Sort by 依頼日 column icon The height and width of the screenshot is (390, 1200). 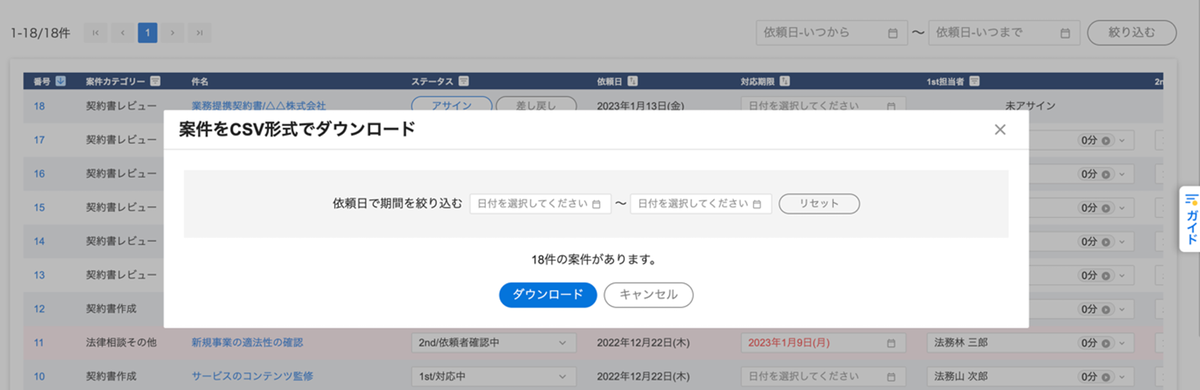tap(634, 80)
